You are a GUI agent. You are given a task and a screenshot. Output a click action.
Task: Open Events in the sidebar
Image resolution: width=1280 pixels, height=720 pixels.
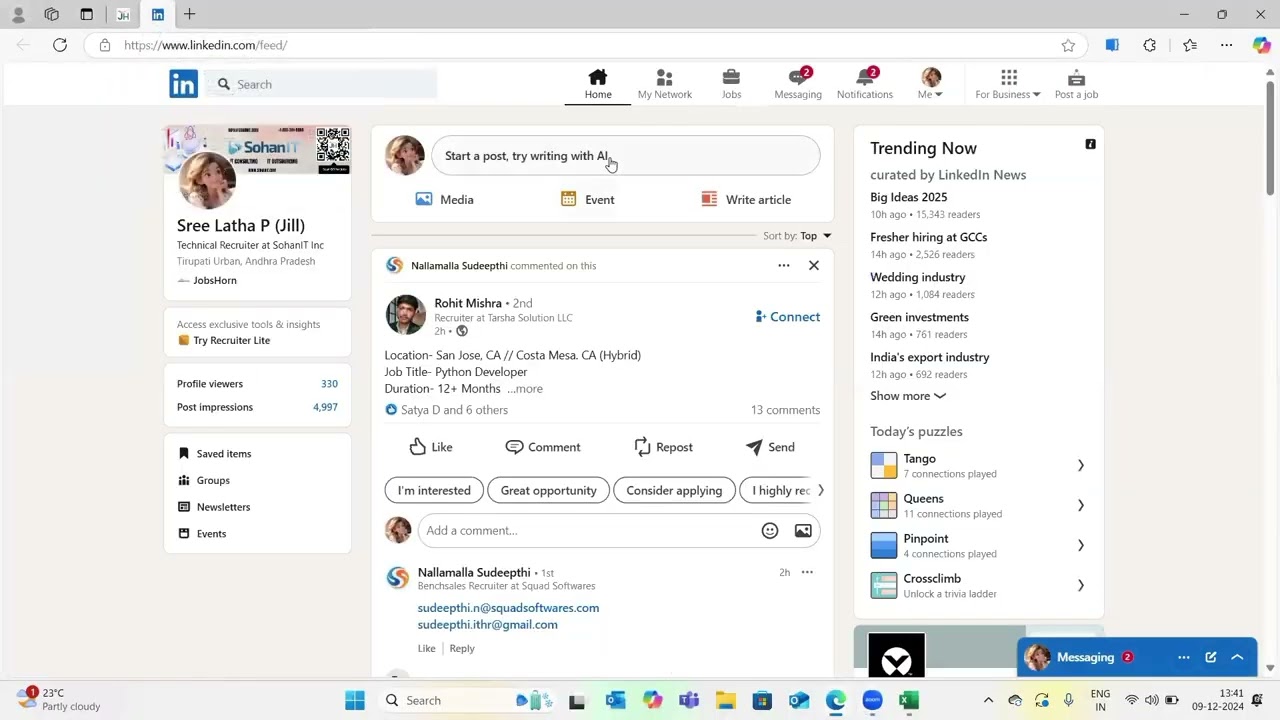[201, 533]
